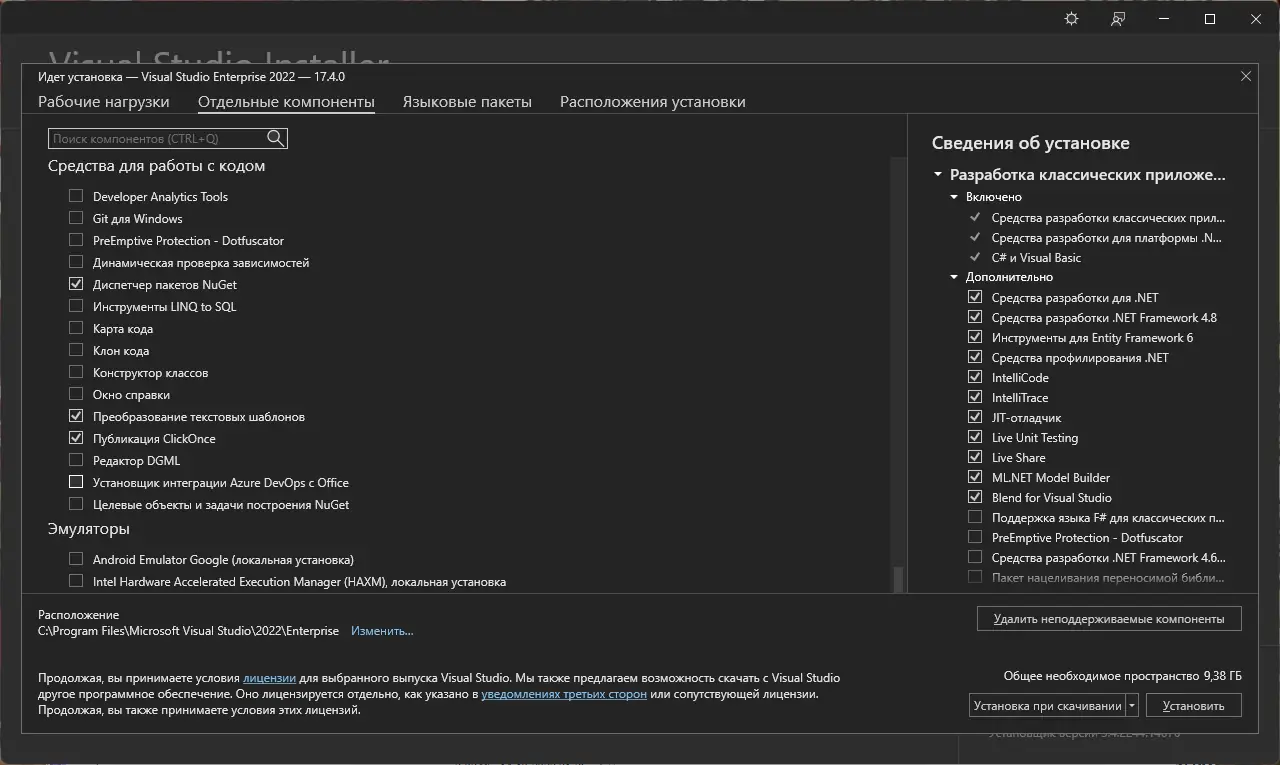This screenshot has width=1280, height=765.
Task: Click the magnifier icon in component search
Action: (x=276, y=138)
